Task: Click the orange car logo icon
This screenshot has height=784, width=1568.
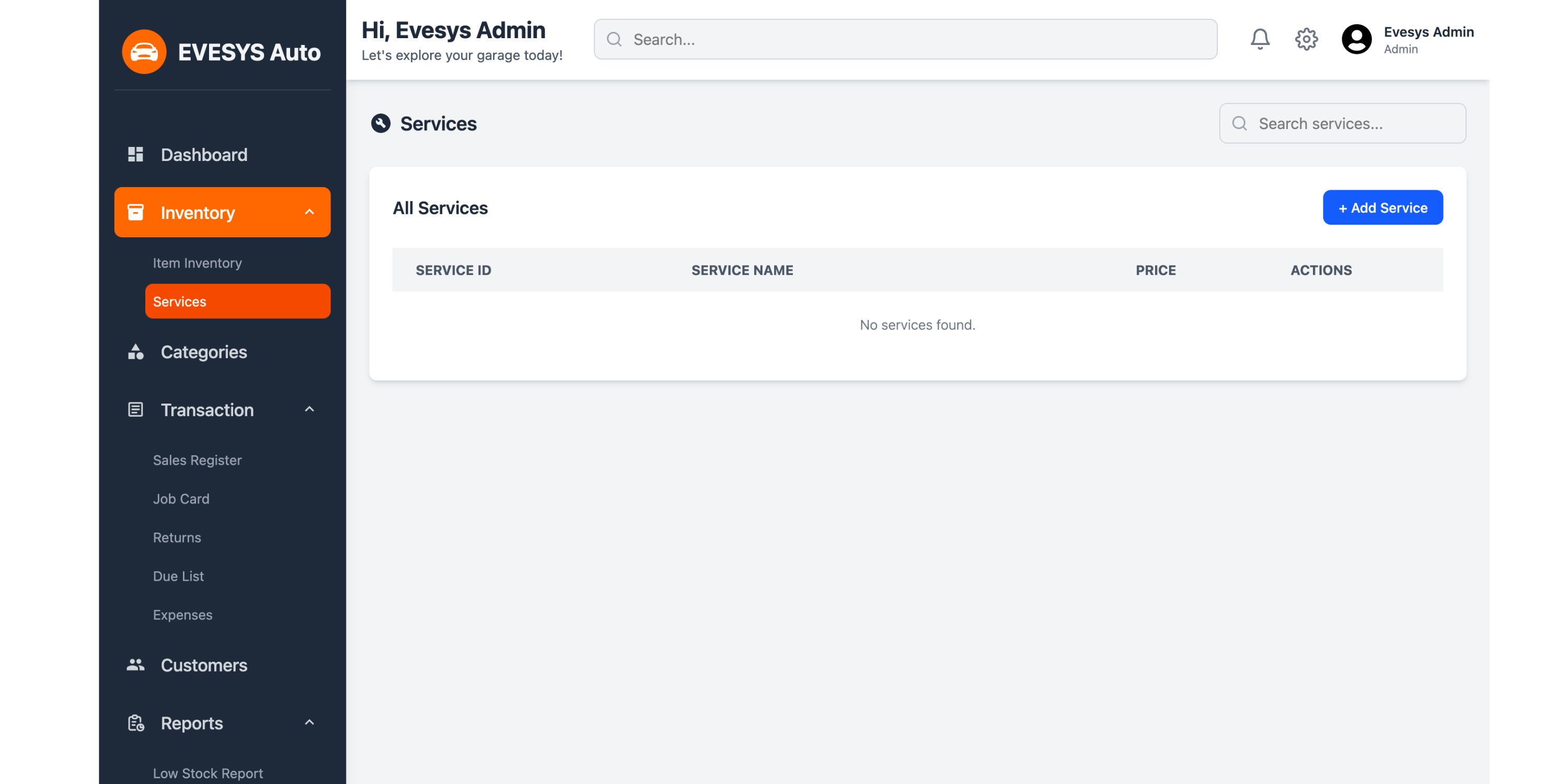Action: pos(144,52)
